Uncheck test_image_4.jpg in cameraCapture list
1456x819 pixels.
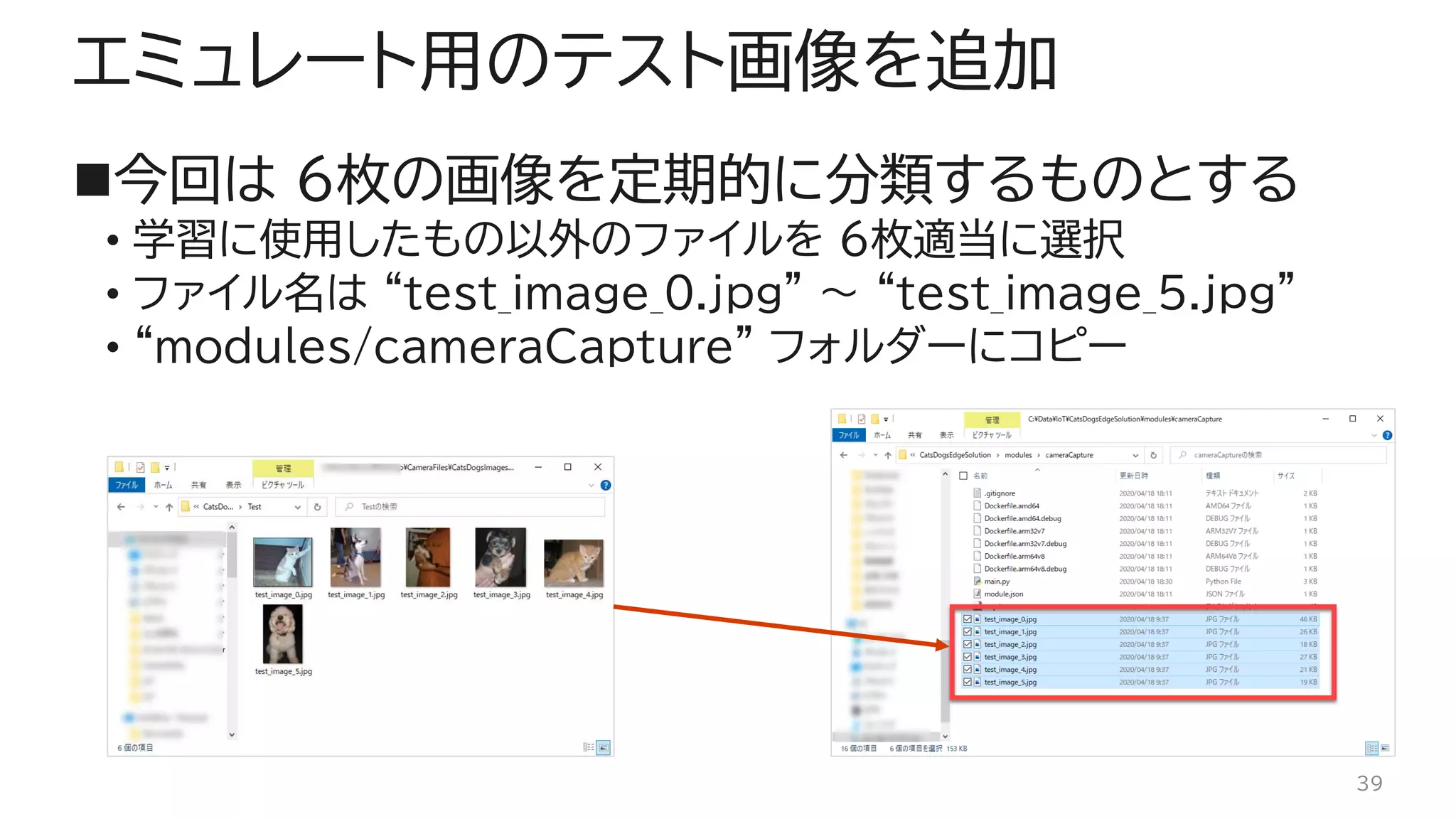(967, 669)
